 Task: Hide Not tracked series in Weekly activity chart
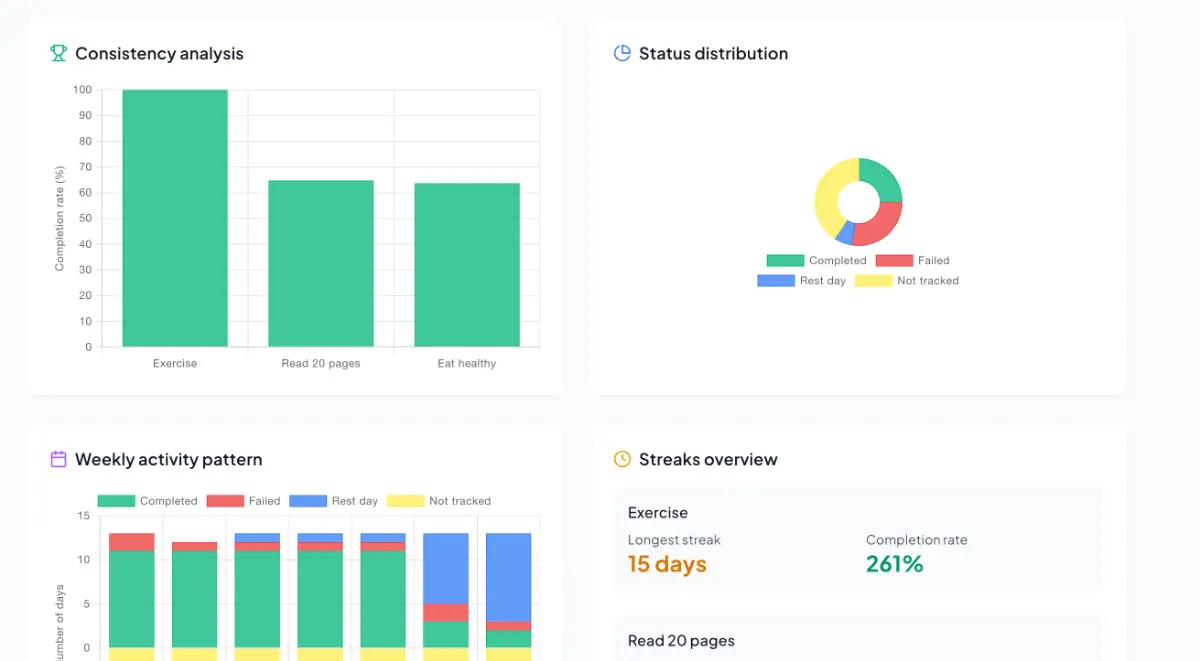click(x=439, y=501)
